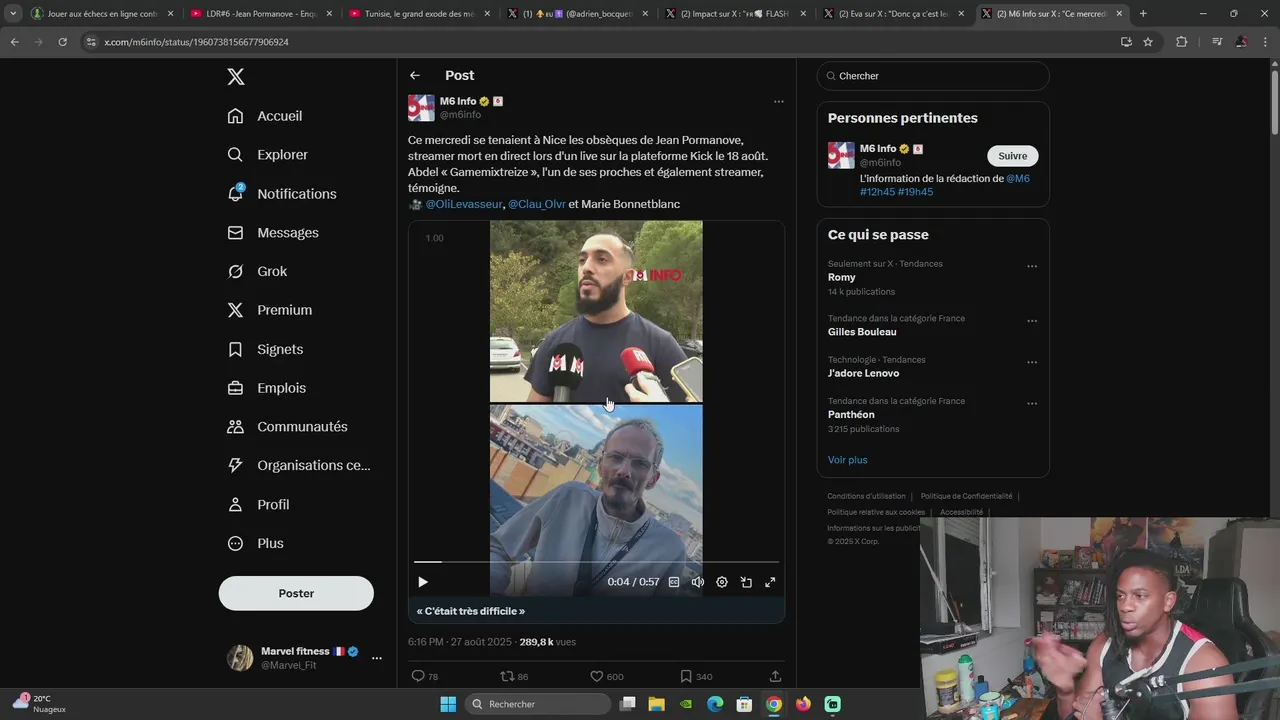Click the Poster button
The image size is (1280, 720).
coord(296,593)
